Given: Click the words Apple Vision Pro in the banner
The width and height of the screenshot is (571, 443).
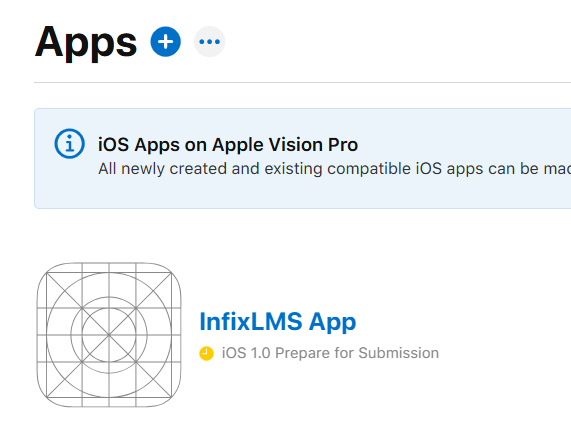Looking at the screenshot, I should 285,145.
